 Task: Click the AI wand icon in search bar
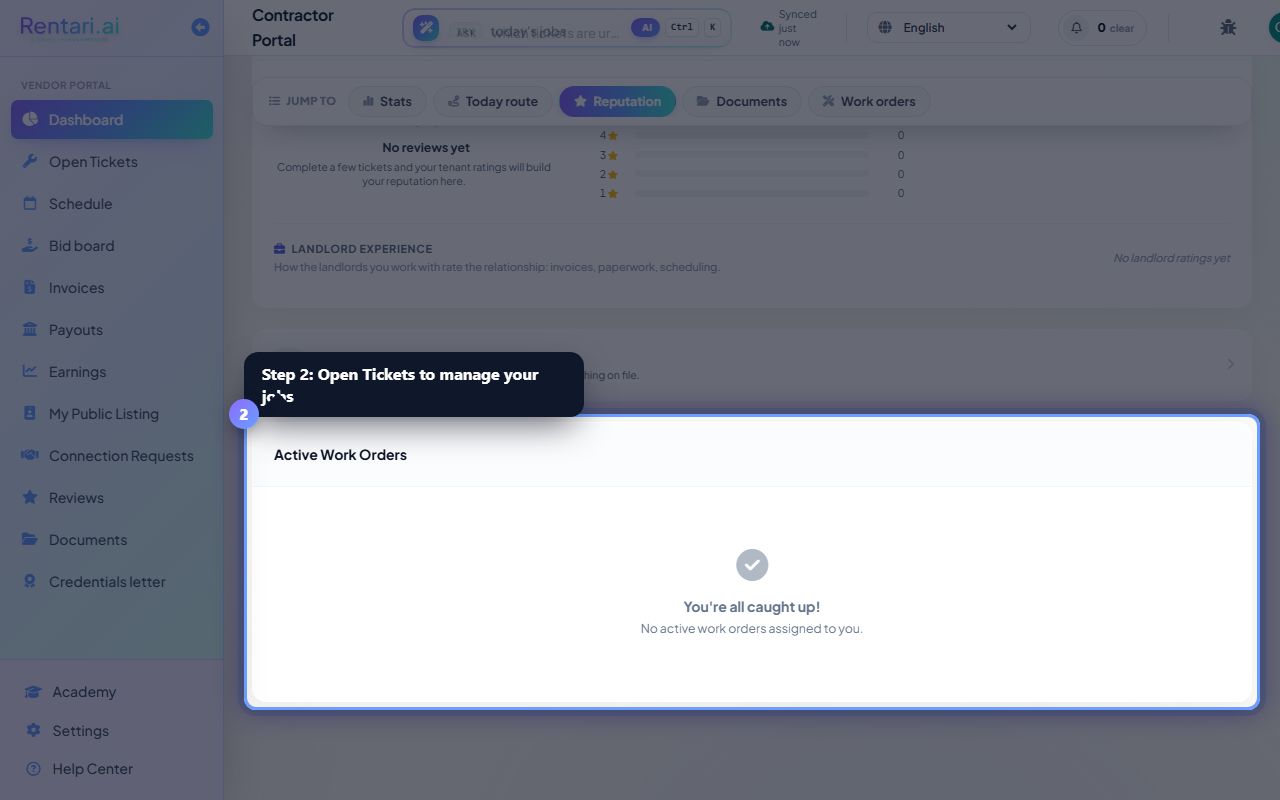[426, 28]
